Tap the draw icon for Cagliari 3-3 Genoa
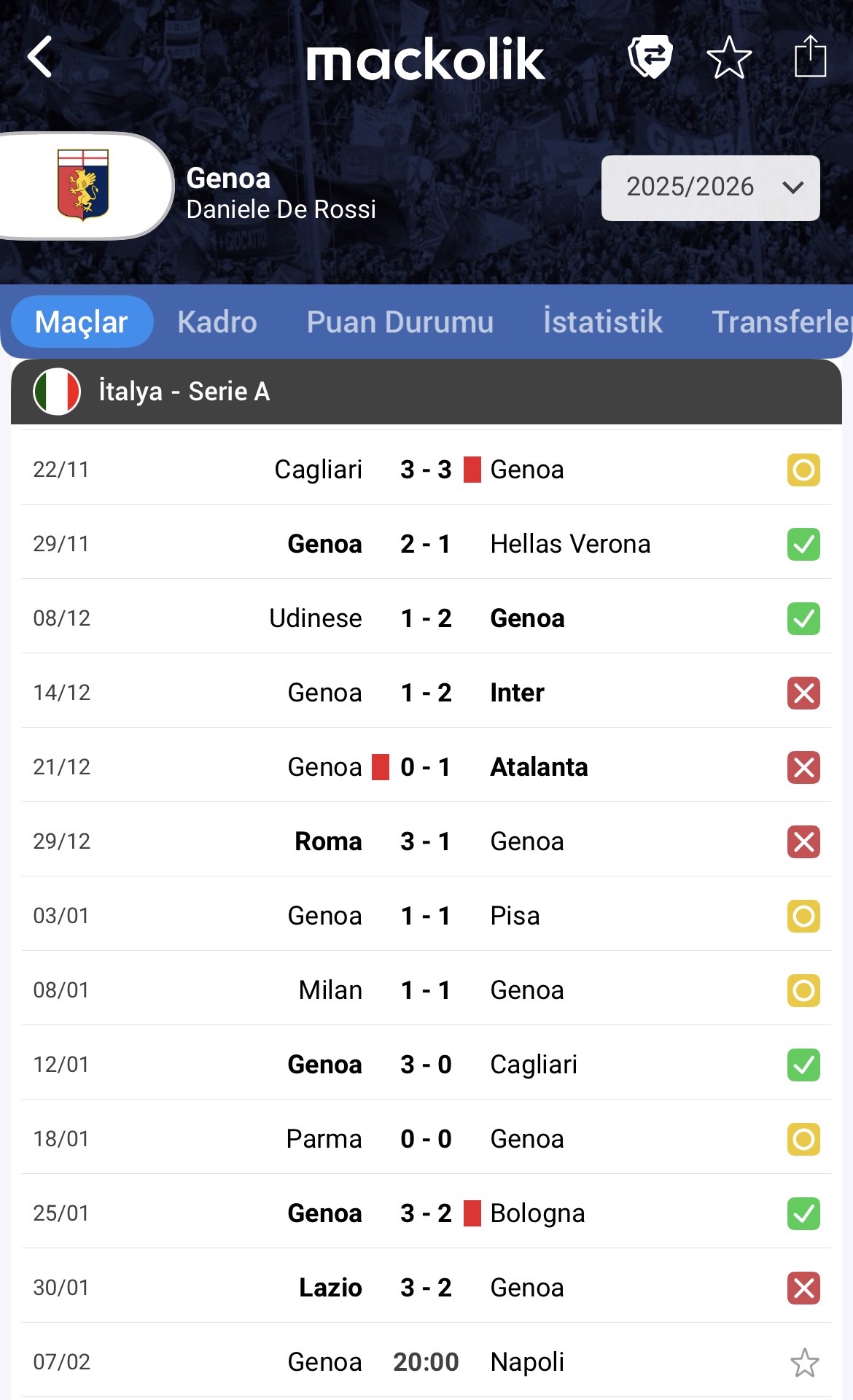Image resolution: width=853 pixels, height=1400 pixels. tap(803, 470)
